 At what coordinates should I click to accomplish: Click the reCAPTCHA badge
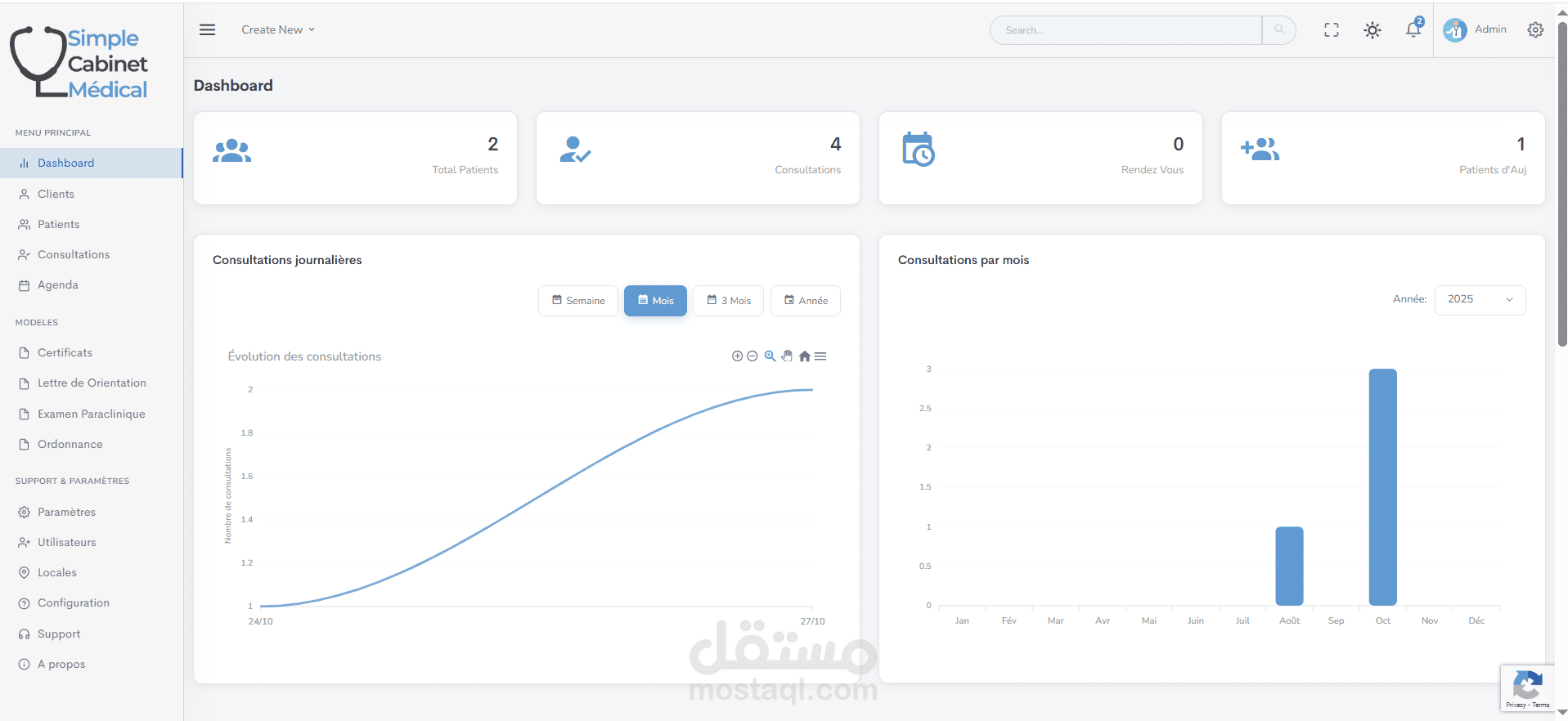pyautogui.click(x=1527, y=688)
